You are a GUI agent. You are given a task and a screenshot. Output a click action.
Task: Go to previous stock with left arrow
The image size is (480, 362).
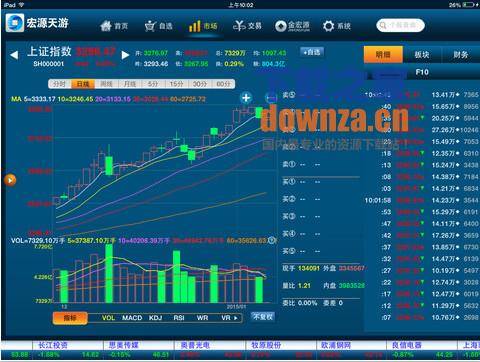click(14, 55)
